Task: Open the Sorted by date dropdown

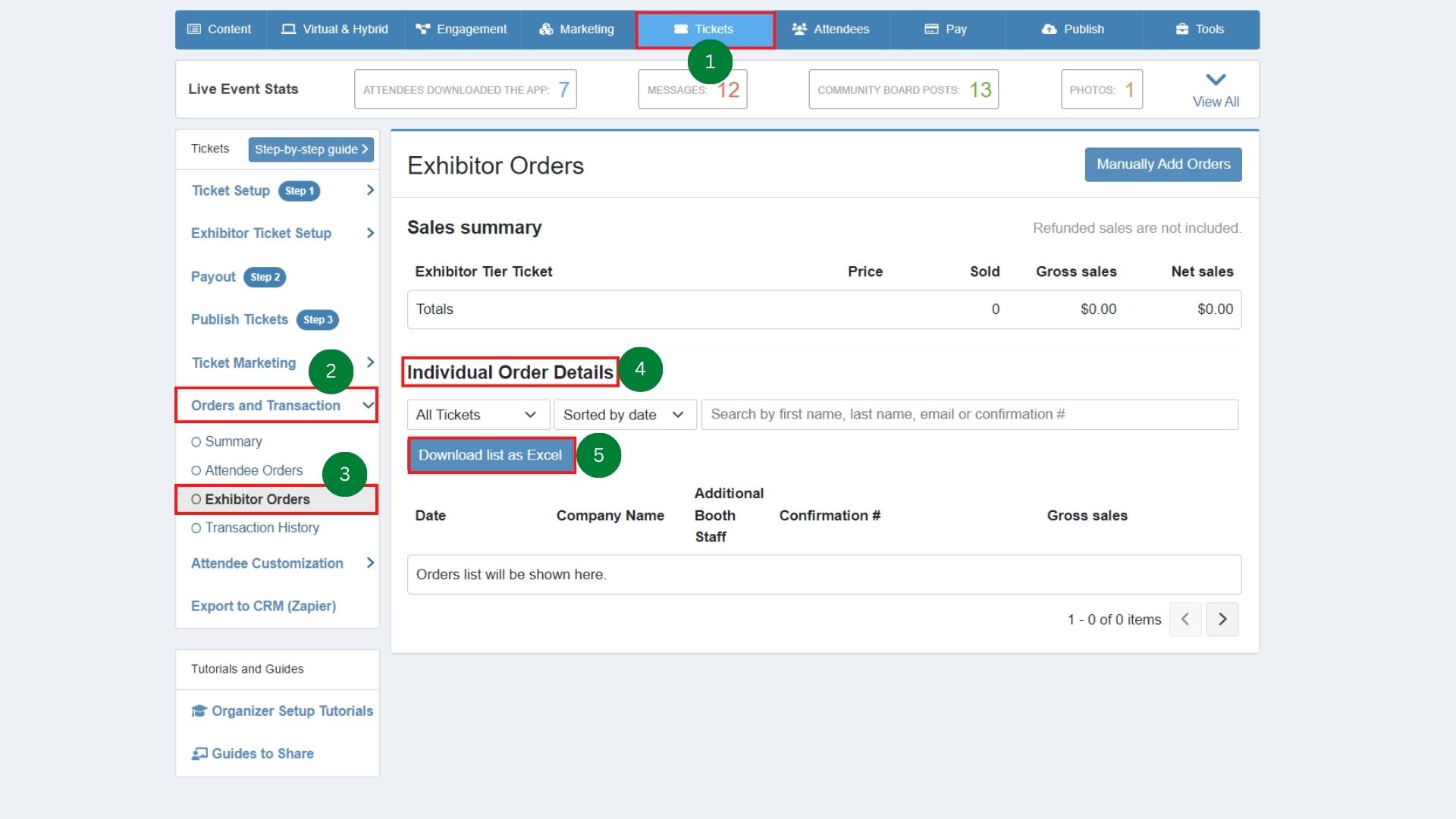Action: [x=623, y=415]
